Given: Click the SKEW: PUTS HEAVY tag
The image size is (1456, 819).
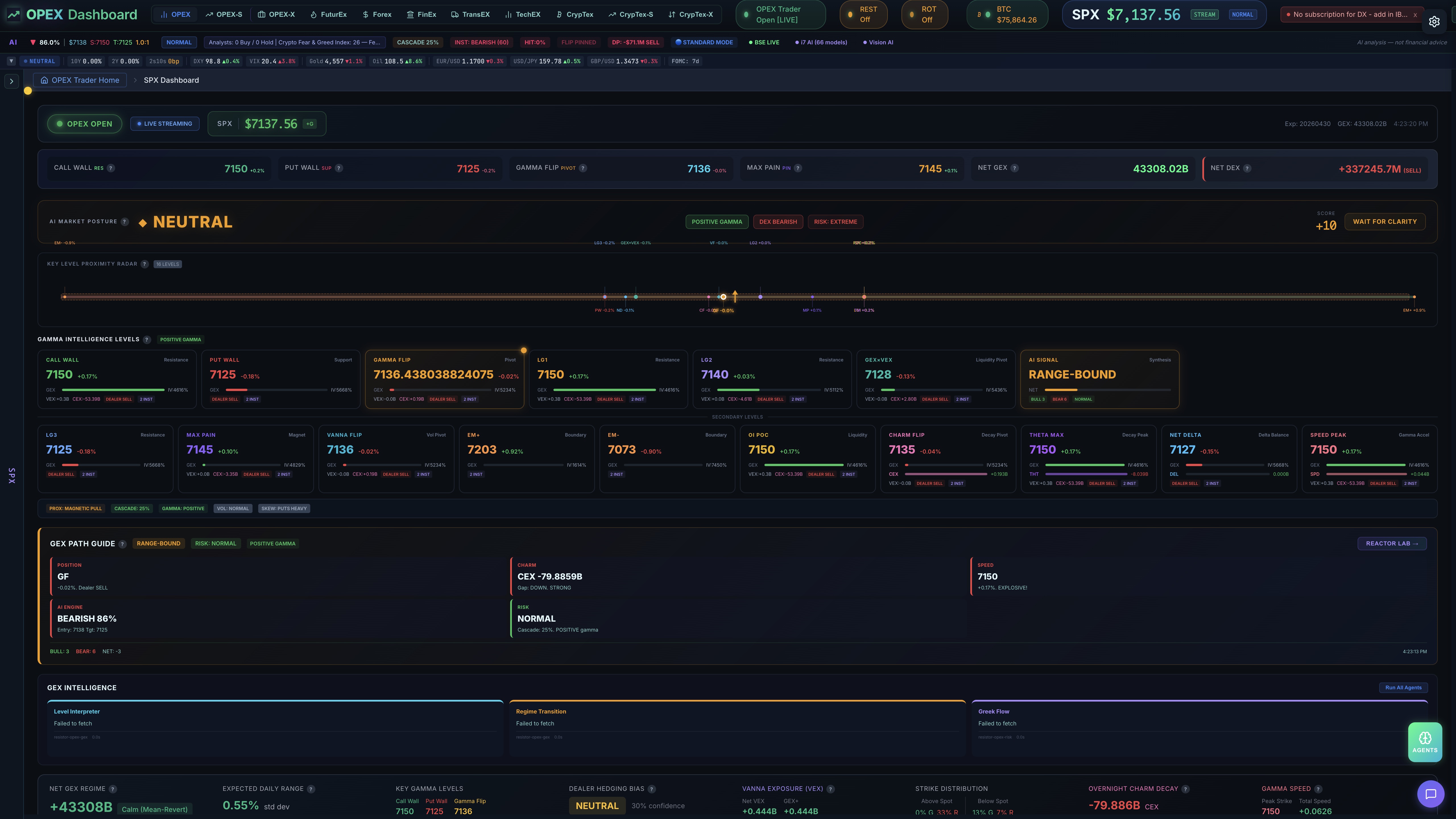Looking at the screenshot, I should coord(284,509).
